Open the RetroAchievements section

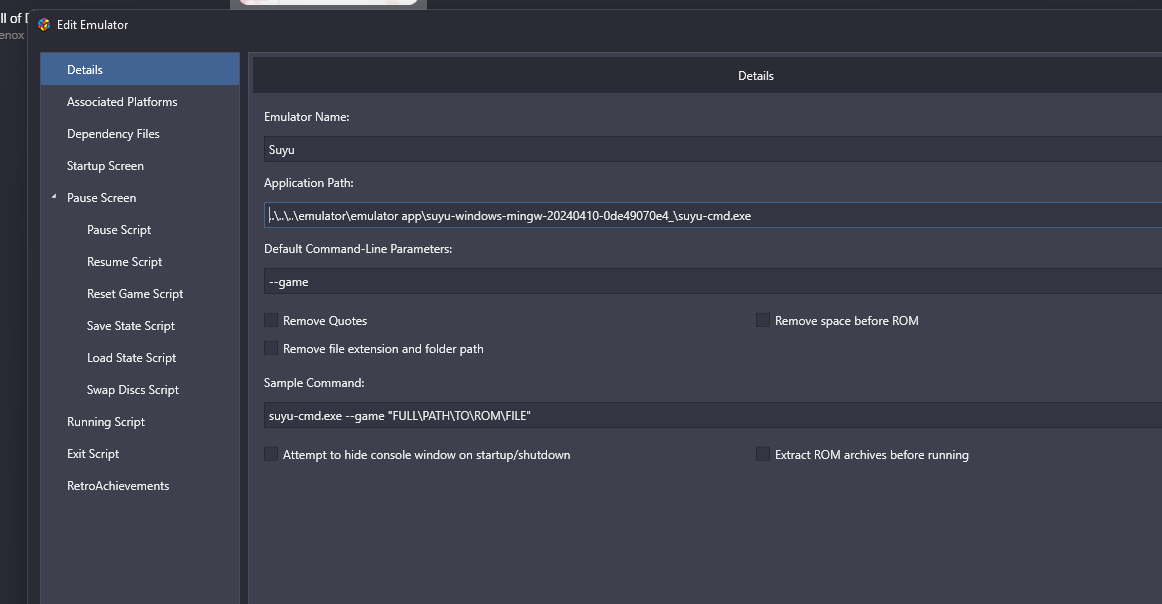[x=118, y=486]
